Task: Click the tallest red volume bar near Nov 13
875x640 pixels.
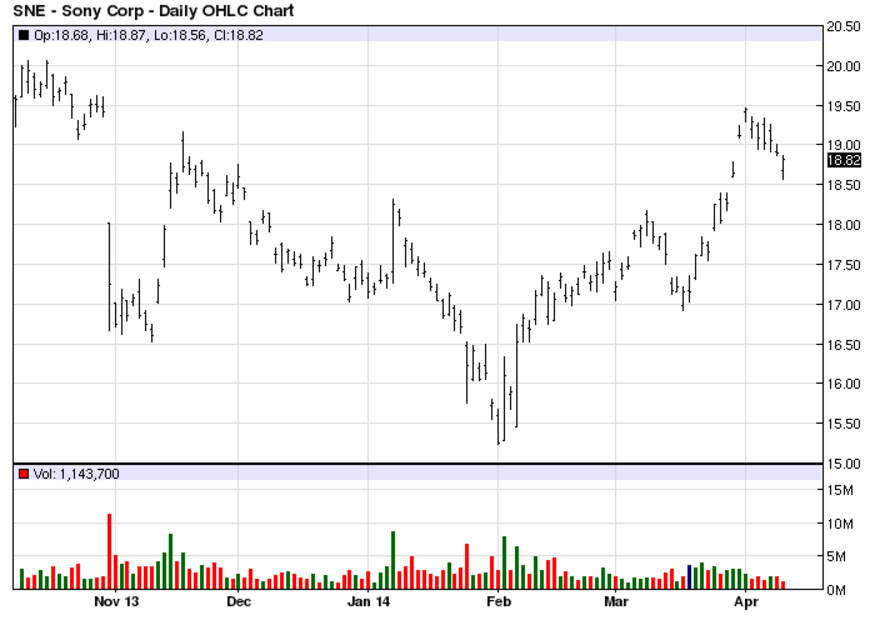Action: (x=109, y=551)
